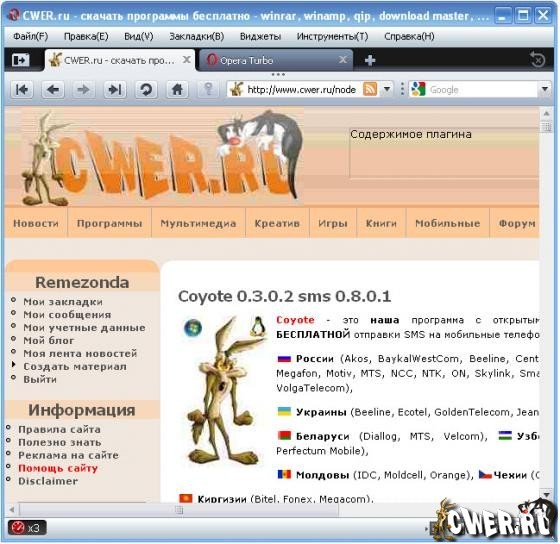Toggle Opera Turbo status bar icon
This screenshot has width=560, height=544.
point(27,528)
